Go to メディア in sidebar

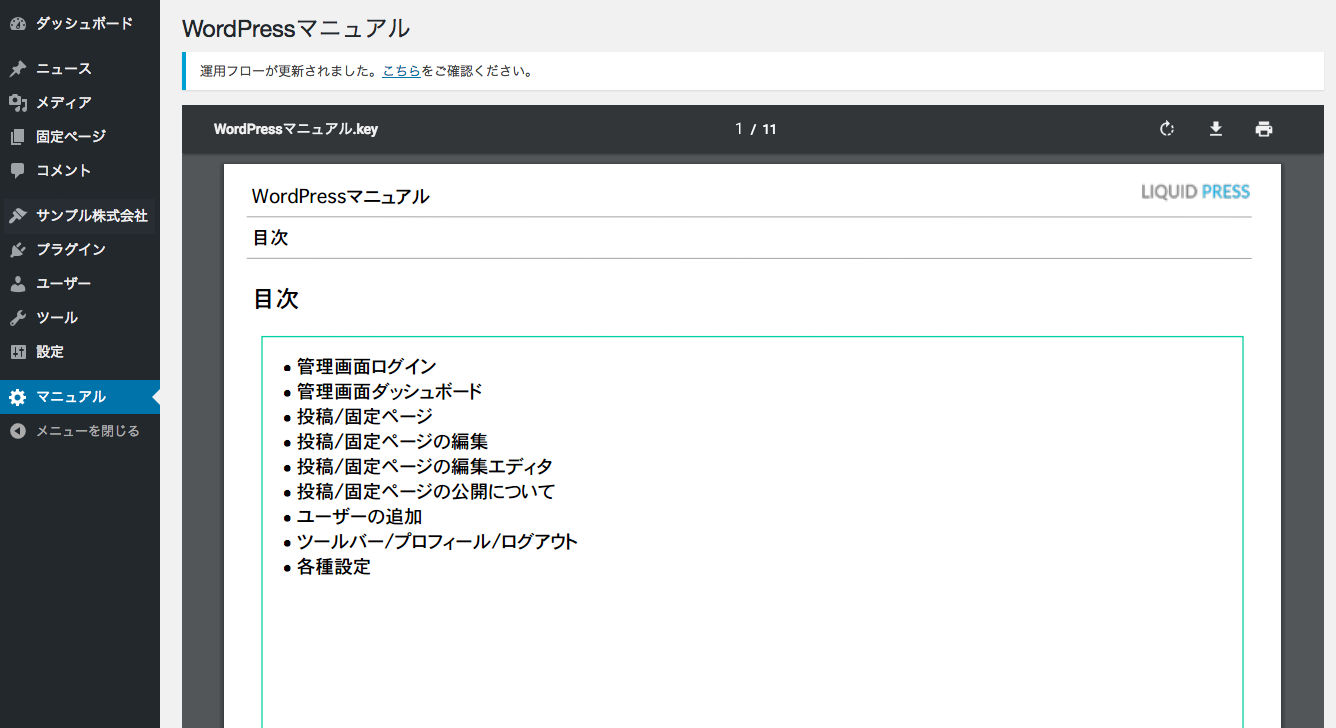[80, 103]
